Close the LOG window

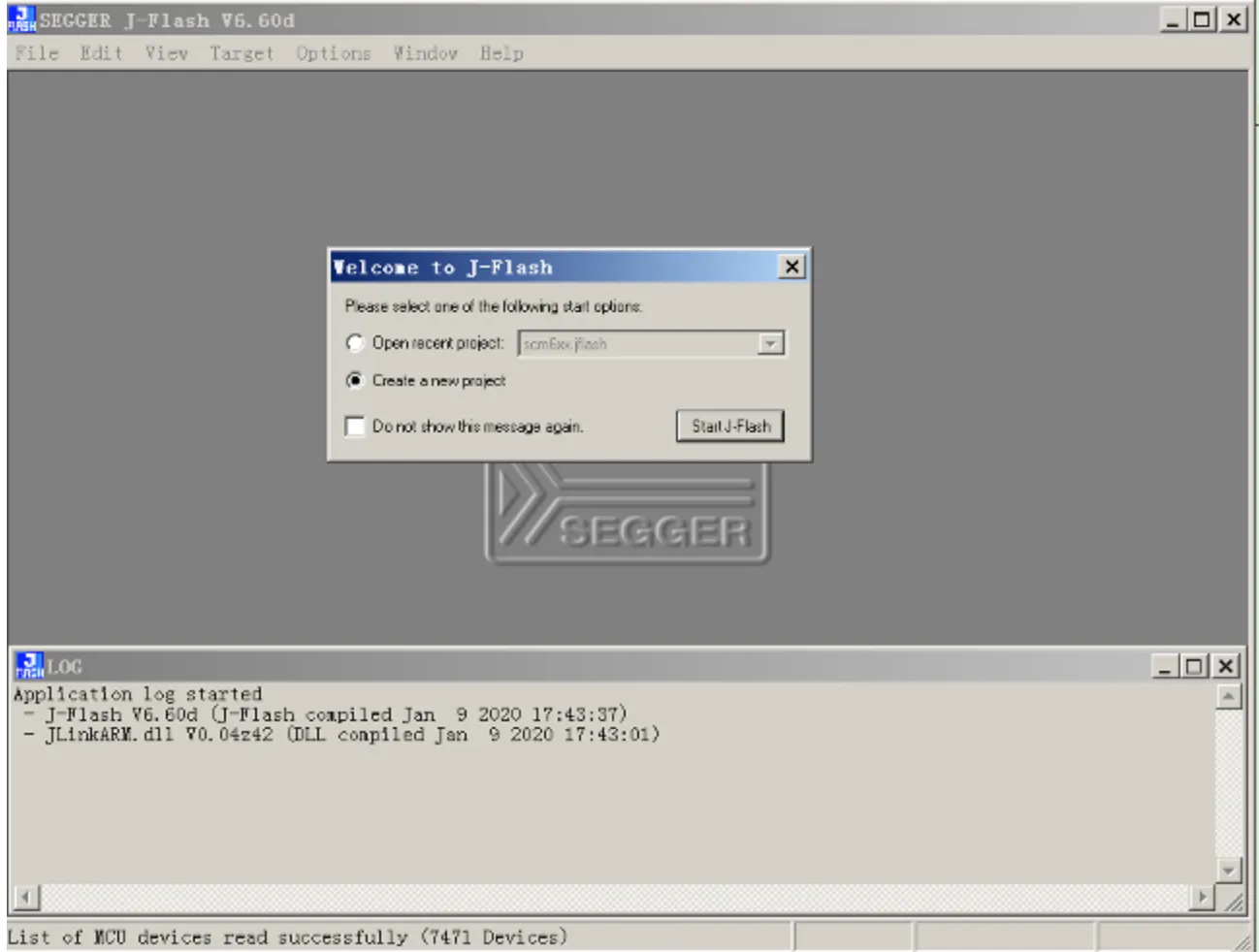[1226, 666]
